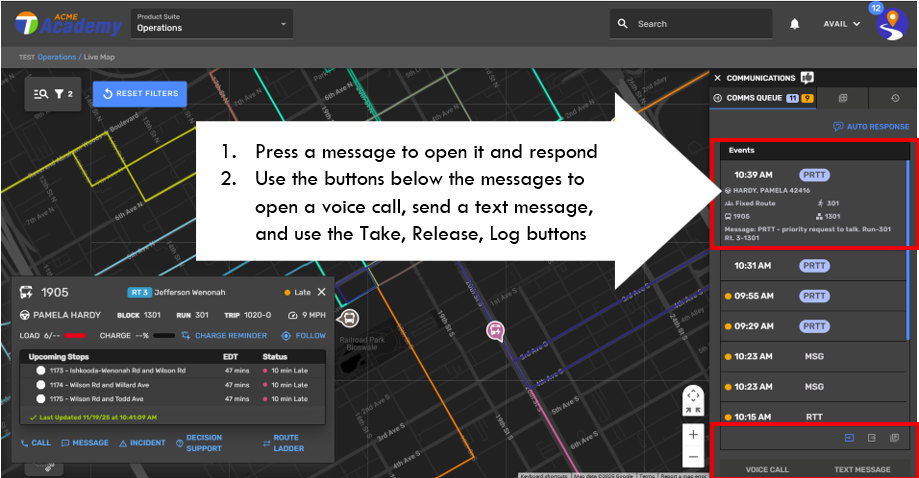This screenshot has height=478, width=919.
Task: Select stop 1173 Ishkooda-Wenonah Rd radio
Action: [x=41, y=370]
